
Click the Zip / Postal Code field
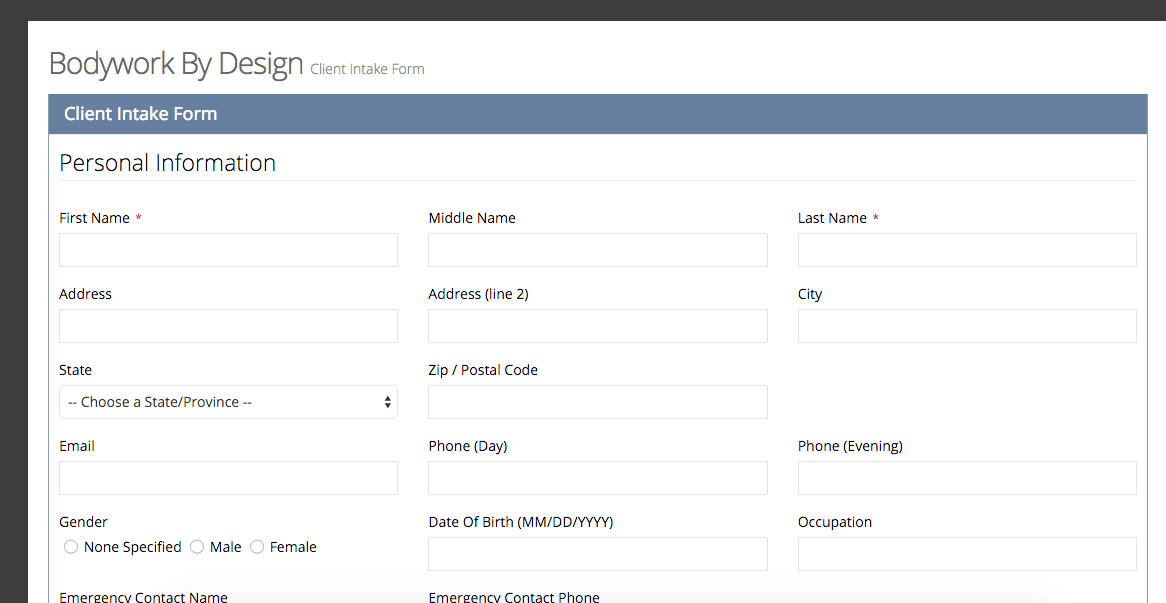click(x=597, y=402)
